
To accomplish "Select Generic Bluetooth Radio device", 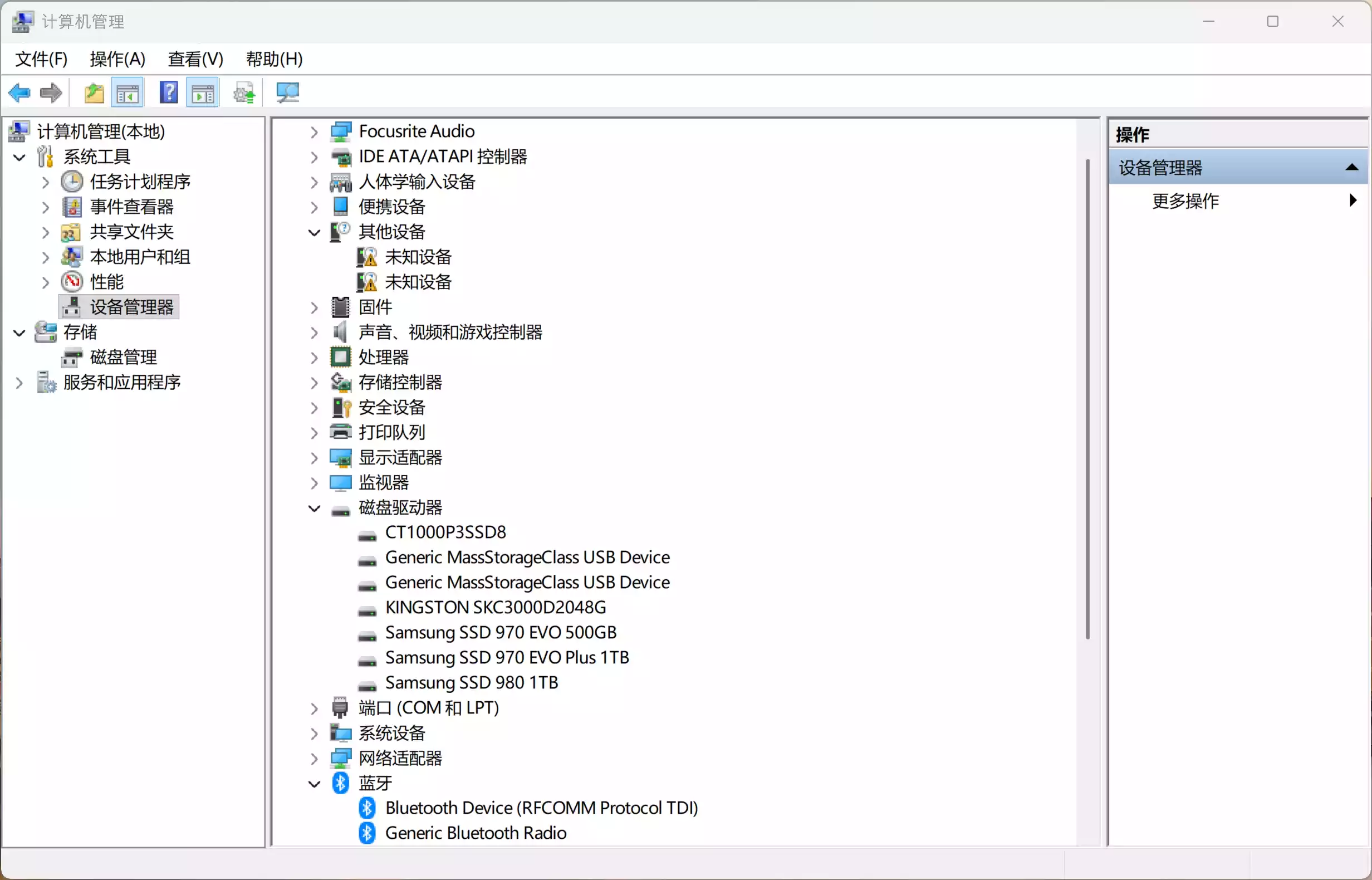I will 475,833.
